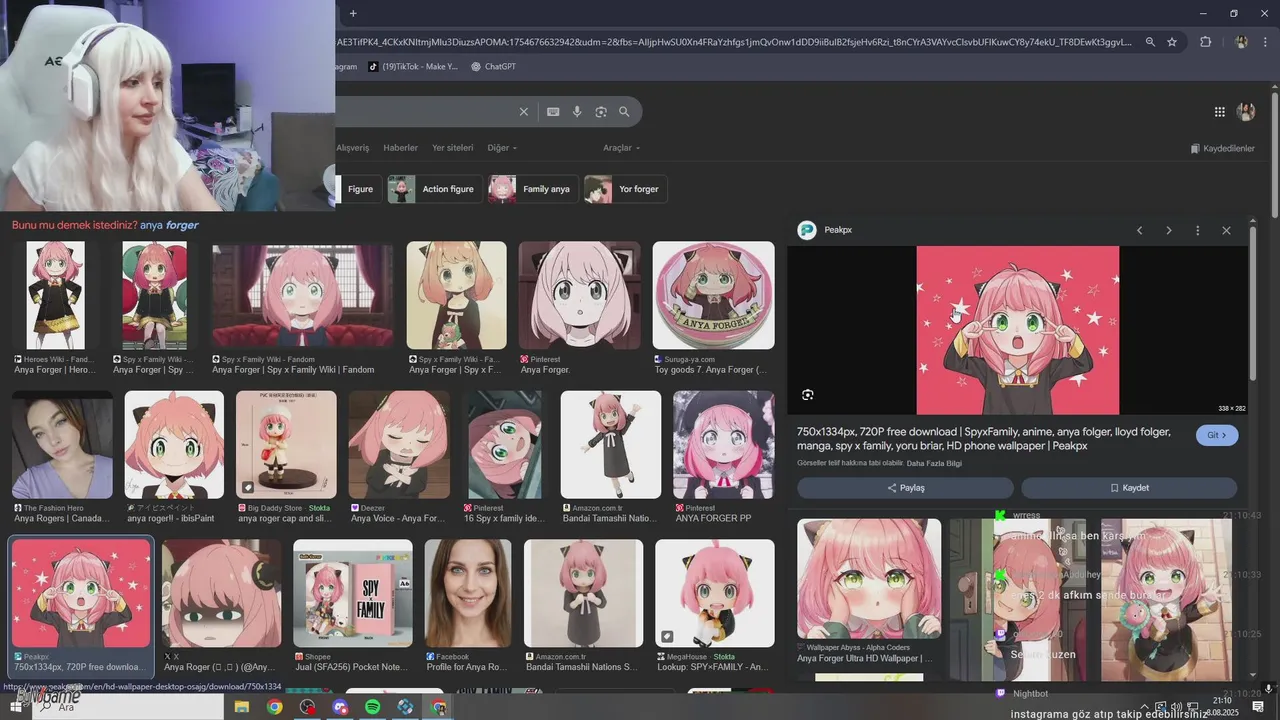This screenshot has width=1280, height=720.
Task: Select the Family anya filter chip
Action: pos(532,189)
